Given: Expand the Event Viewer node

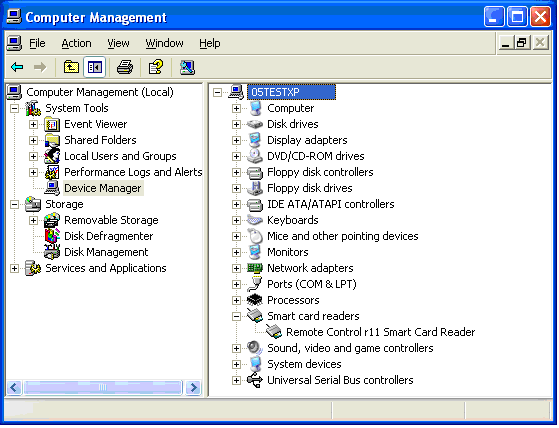Looking at the screenshot, I should pos(33,124).
